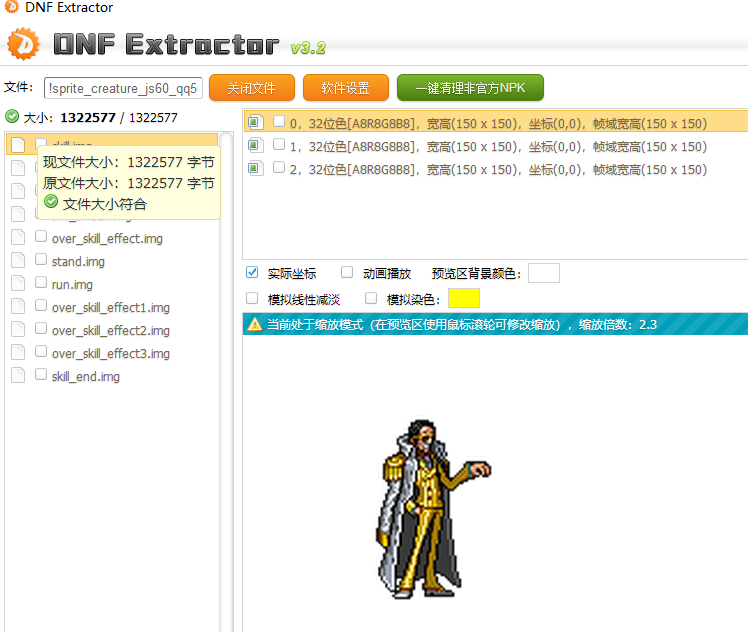The width and height of the screenshot is (748, 632).
Task: Select the stand.img file entry
Action: tap(78, 261)
